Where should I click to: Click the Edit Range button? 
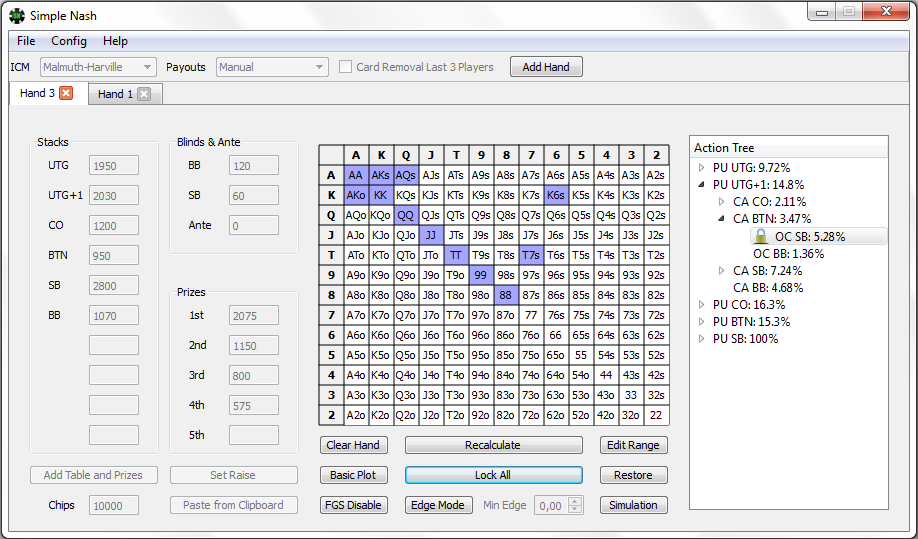tap(633, 445)
